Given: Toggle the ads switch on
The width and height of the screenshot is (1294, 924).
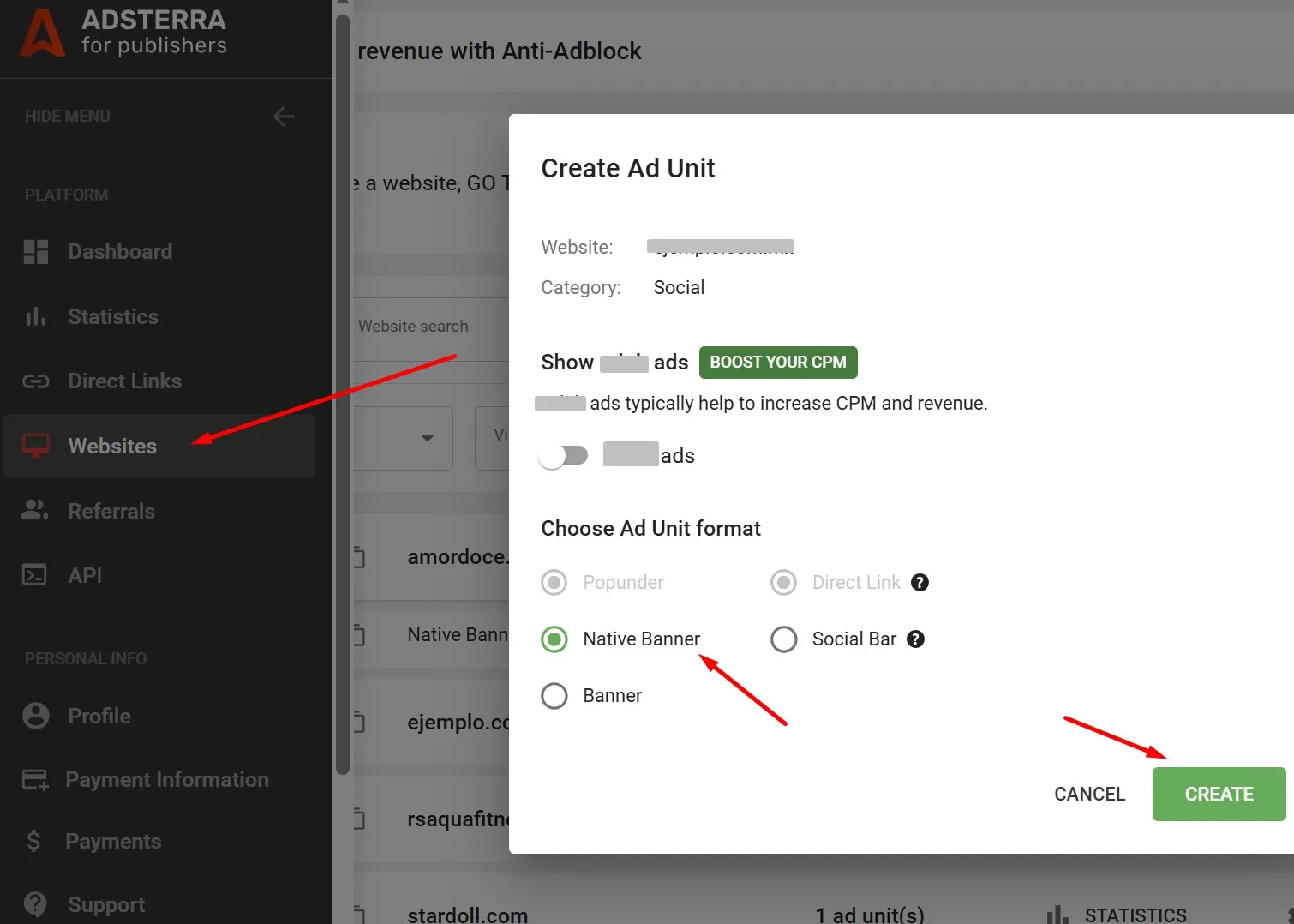Looking at the screenshot, I should [564, 455].
